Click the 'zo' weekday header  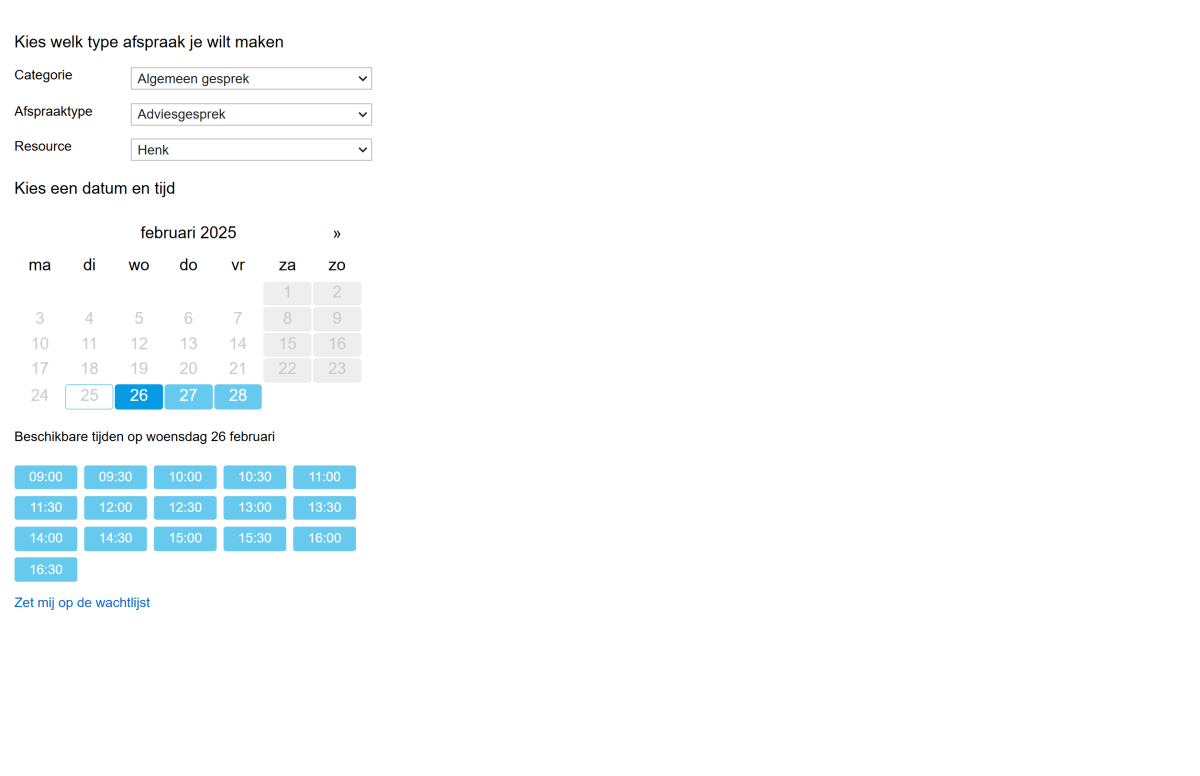coord(337,265)
